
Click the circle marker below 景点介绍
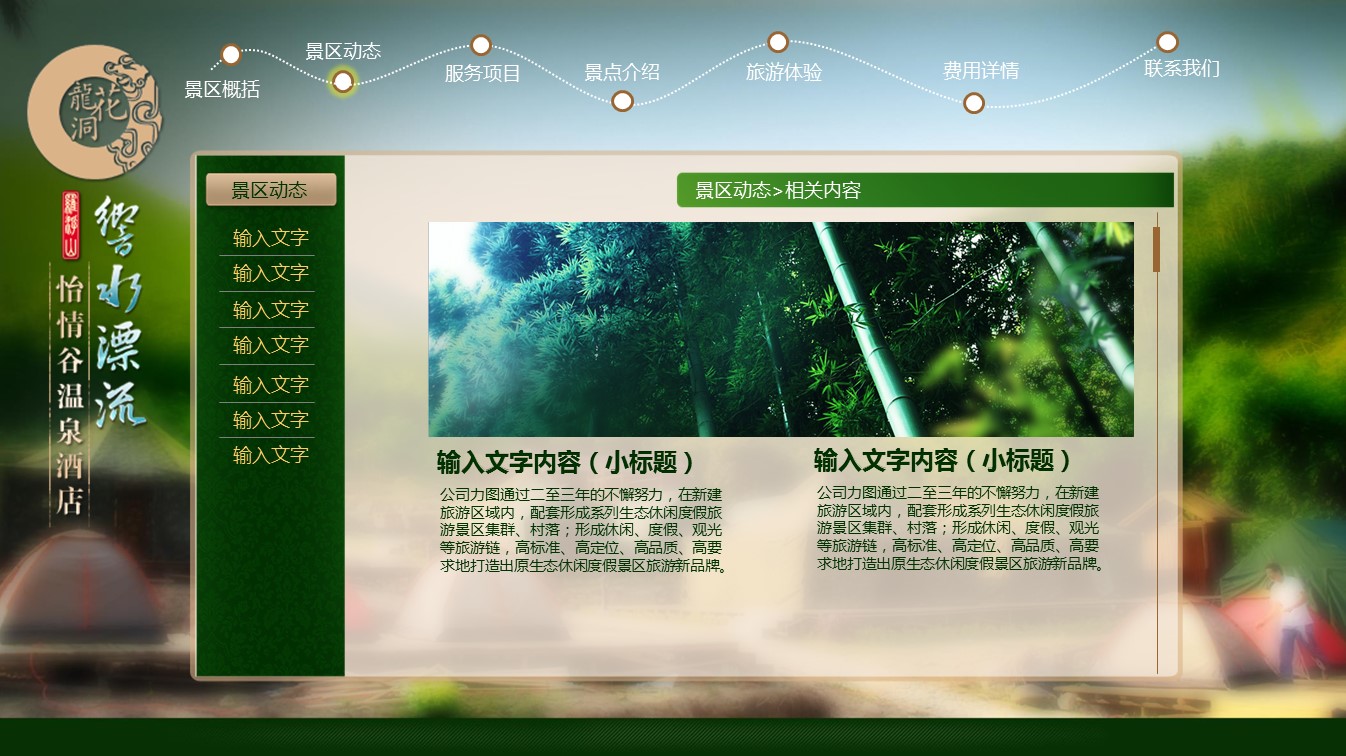tap(622, 101)
